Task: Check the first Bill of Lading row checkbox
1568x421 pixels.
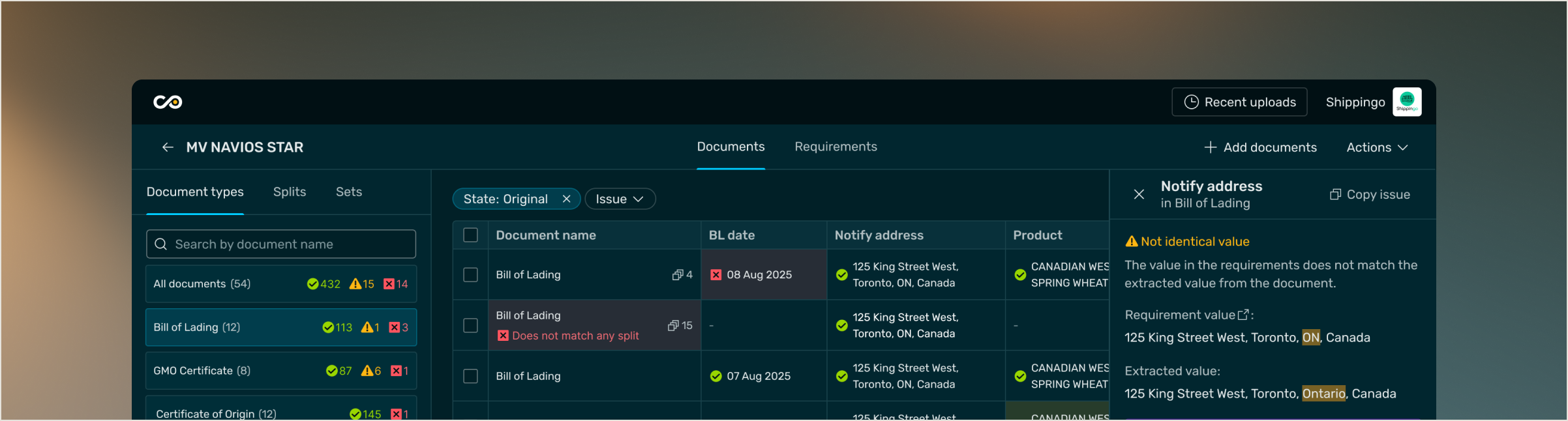Action: point(470,275)
